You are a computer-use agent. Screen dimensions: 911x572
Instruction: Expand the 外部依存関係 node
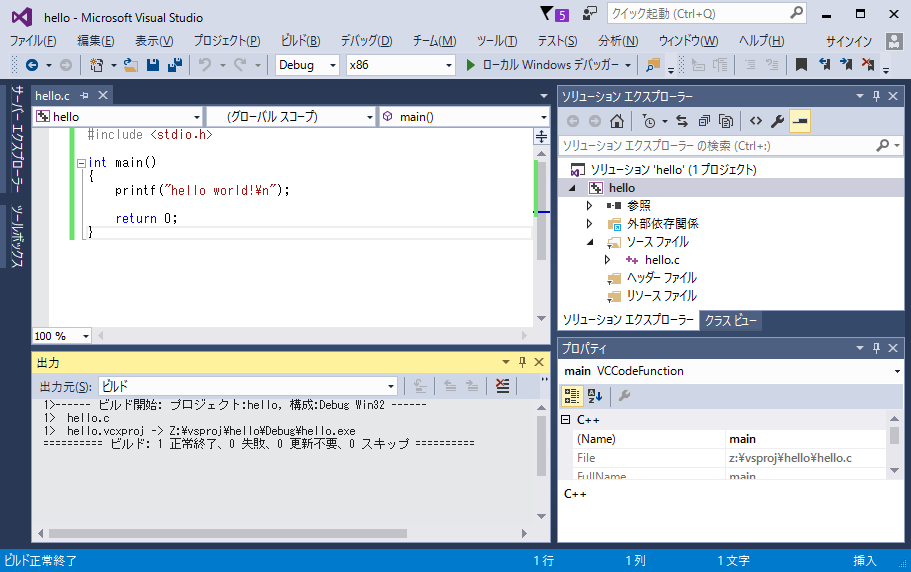coord(589,224)
